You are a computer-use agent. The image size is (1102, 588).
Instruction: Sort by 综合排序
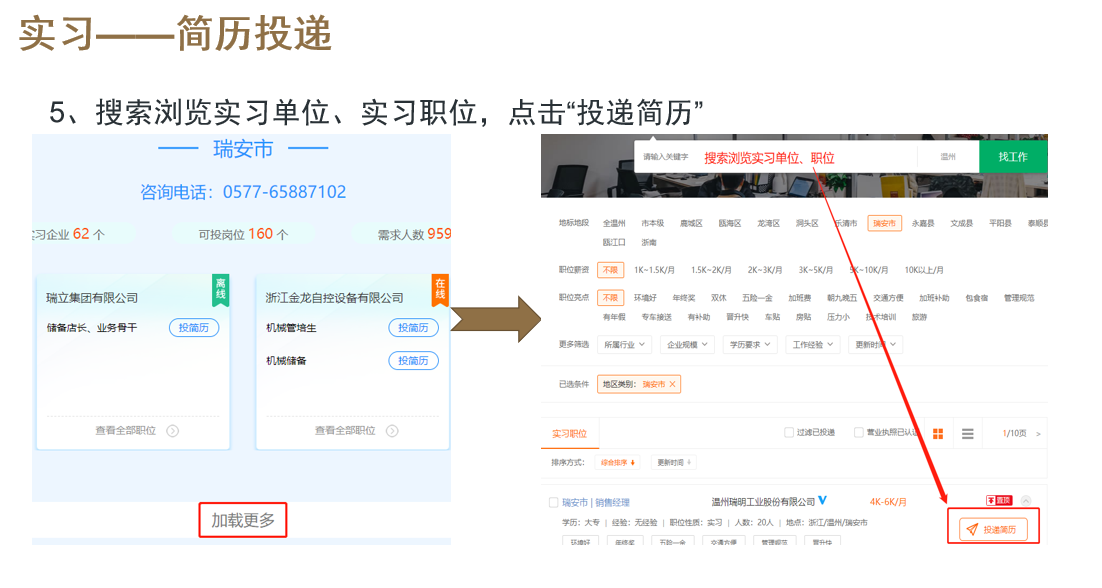(618, 462)
